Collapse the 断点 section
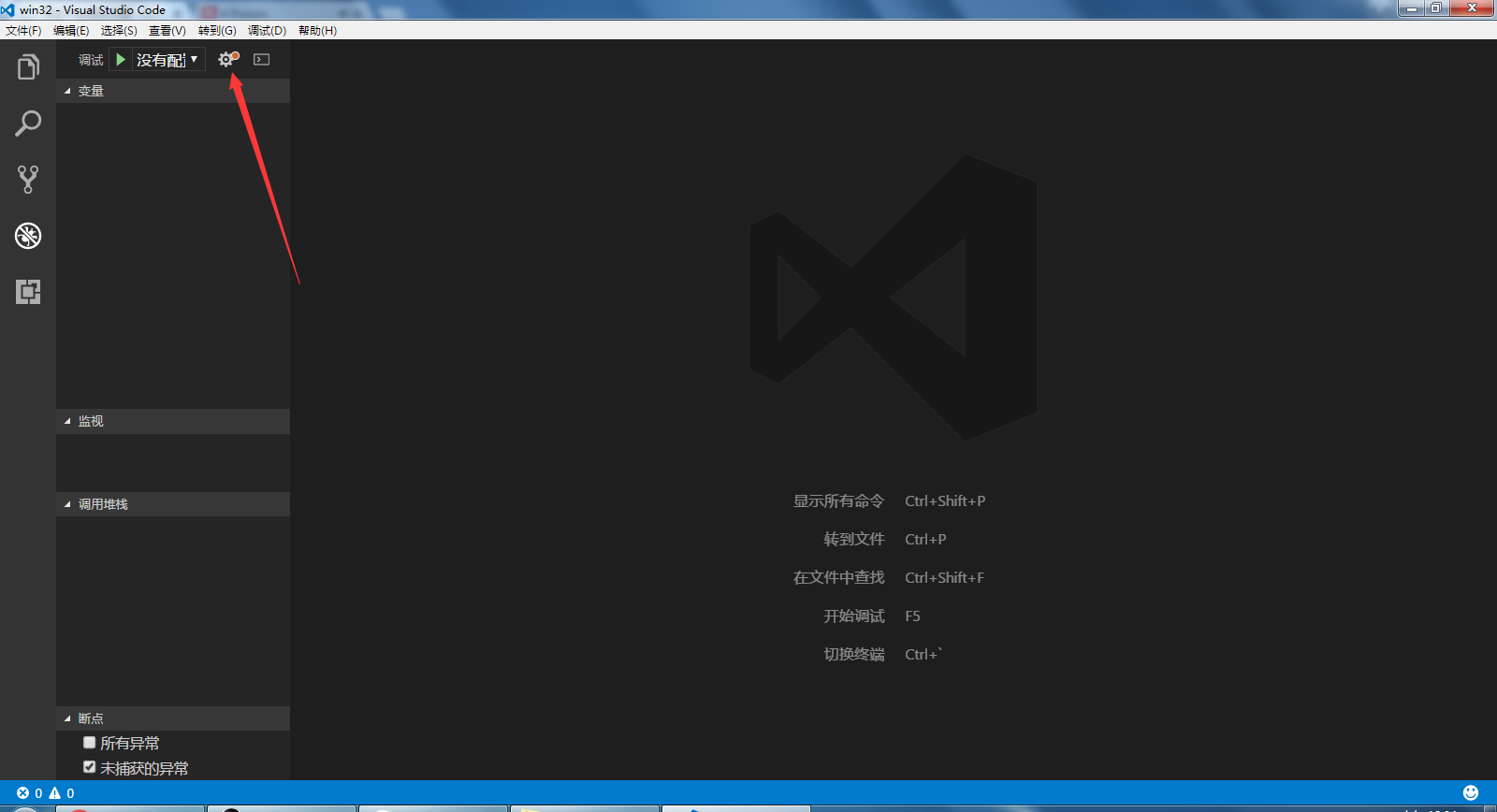Screen dimensions: 1497x812 coord(173,718)
